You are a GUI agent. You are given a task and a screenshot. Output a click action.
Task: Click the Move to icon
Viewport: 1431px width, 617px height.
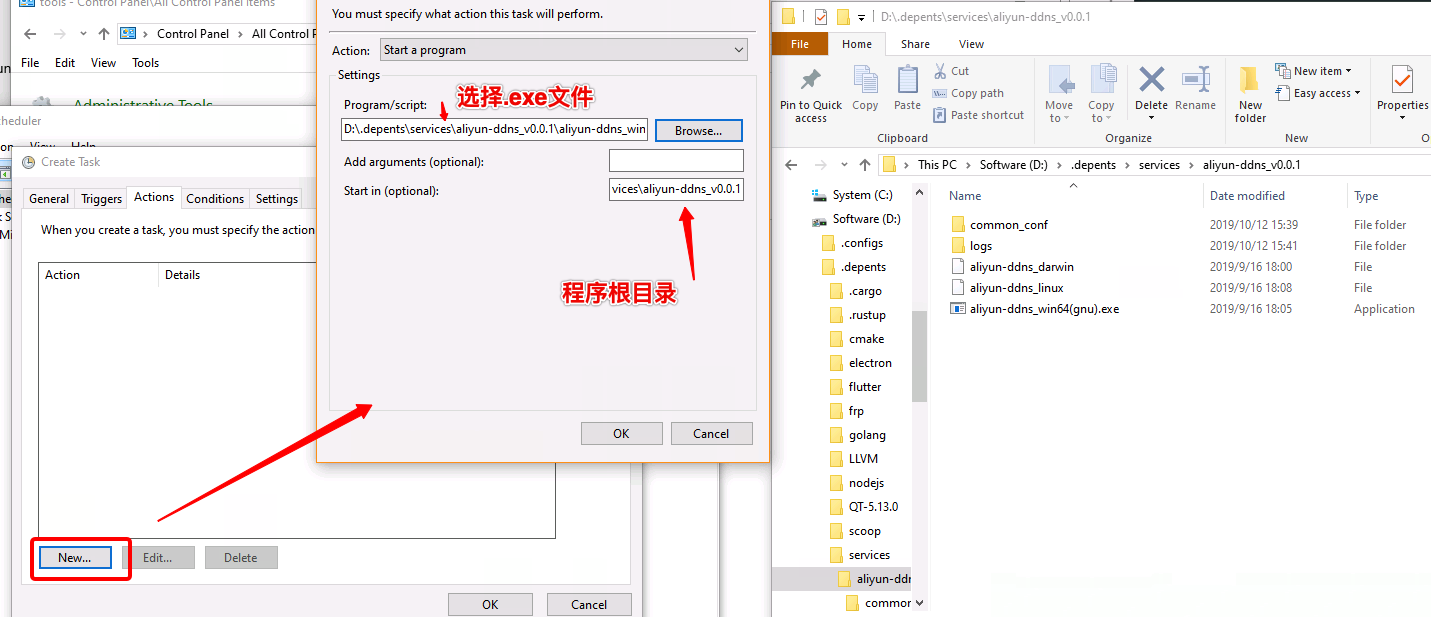click(1058, 82)
